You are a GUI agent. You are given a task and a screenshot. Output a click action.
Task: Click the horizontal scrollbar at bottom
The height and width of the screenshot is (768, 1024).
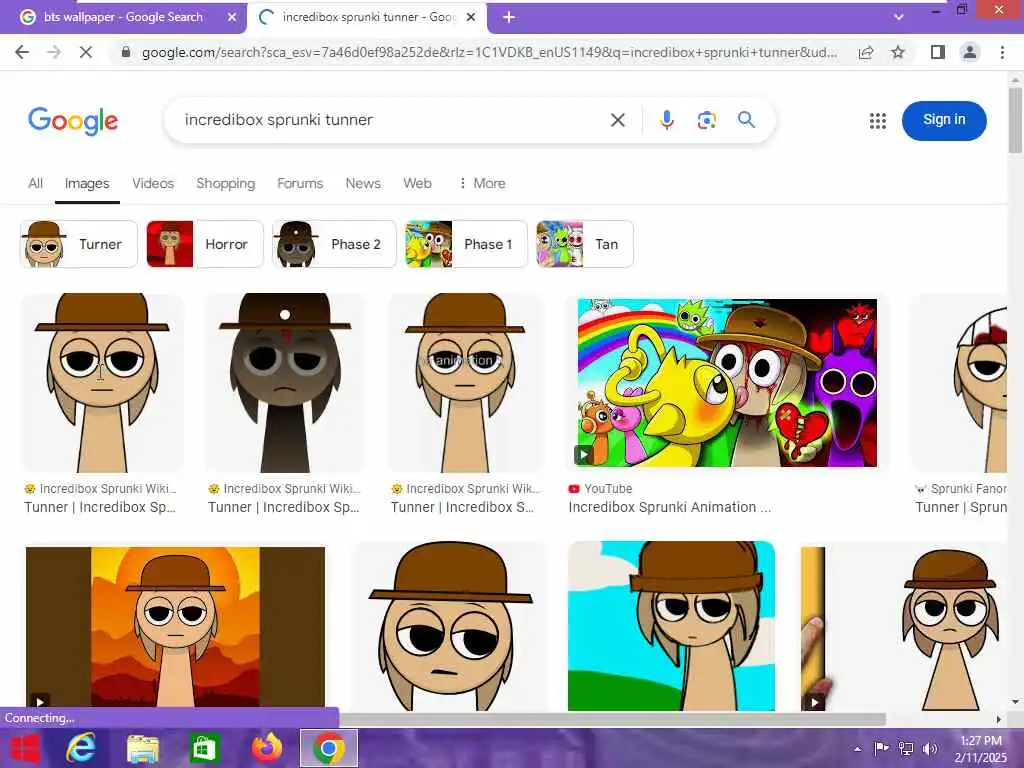(x=611, y=719)
